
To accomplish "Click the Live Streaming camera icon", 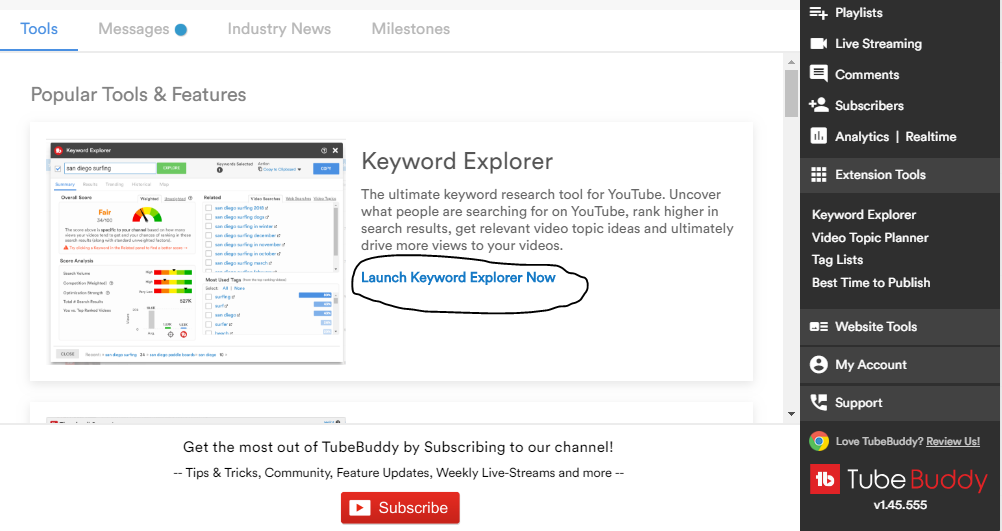I will (819, 43).
